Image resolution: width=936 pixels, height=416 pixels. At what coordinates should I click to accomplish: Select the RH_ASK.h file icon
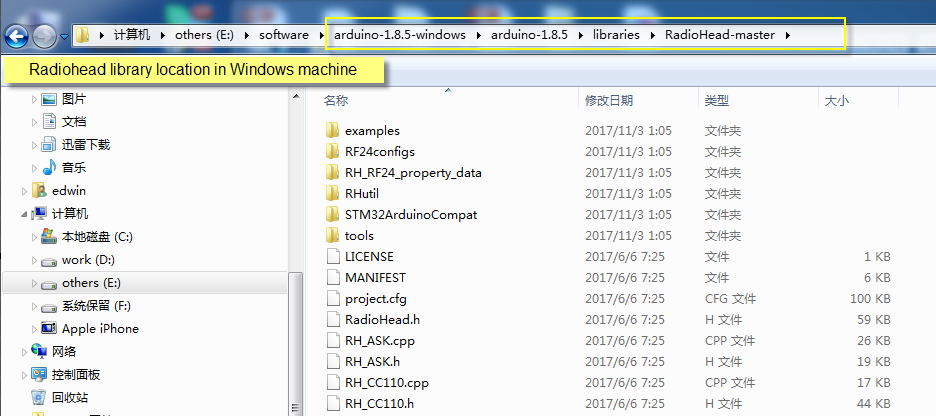333,362
